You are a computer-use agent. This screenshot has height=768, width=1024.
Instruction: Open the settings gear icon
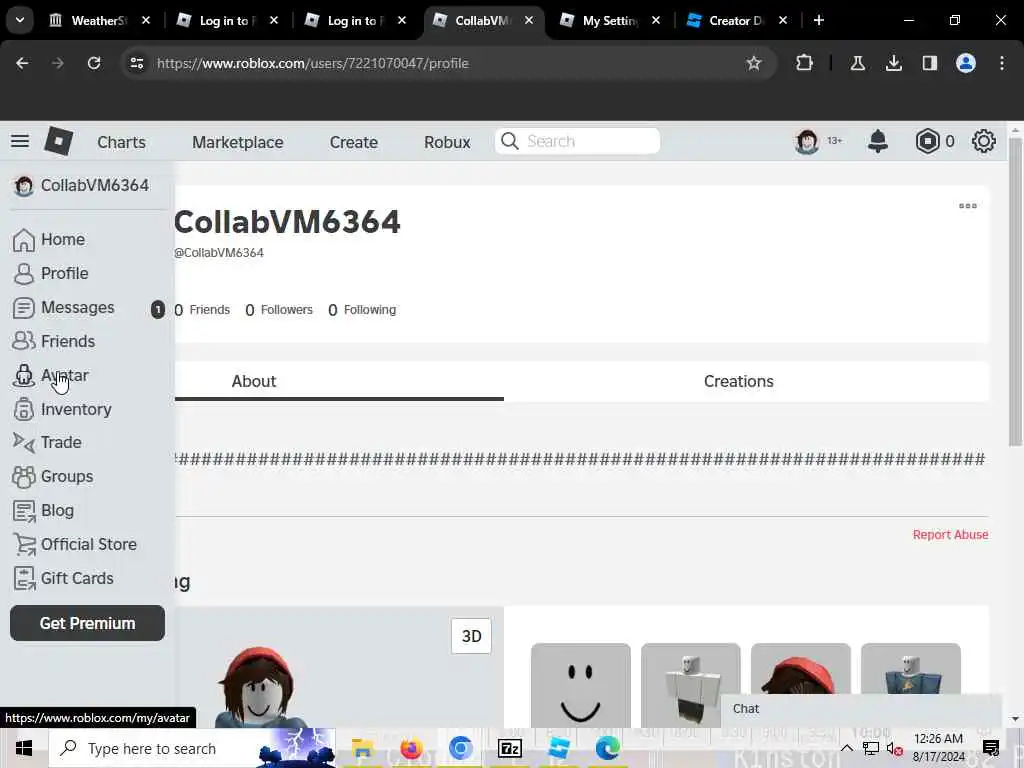pos(984,141)
